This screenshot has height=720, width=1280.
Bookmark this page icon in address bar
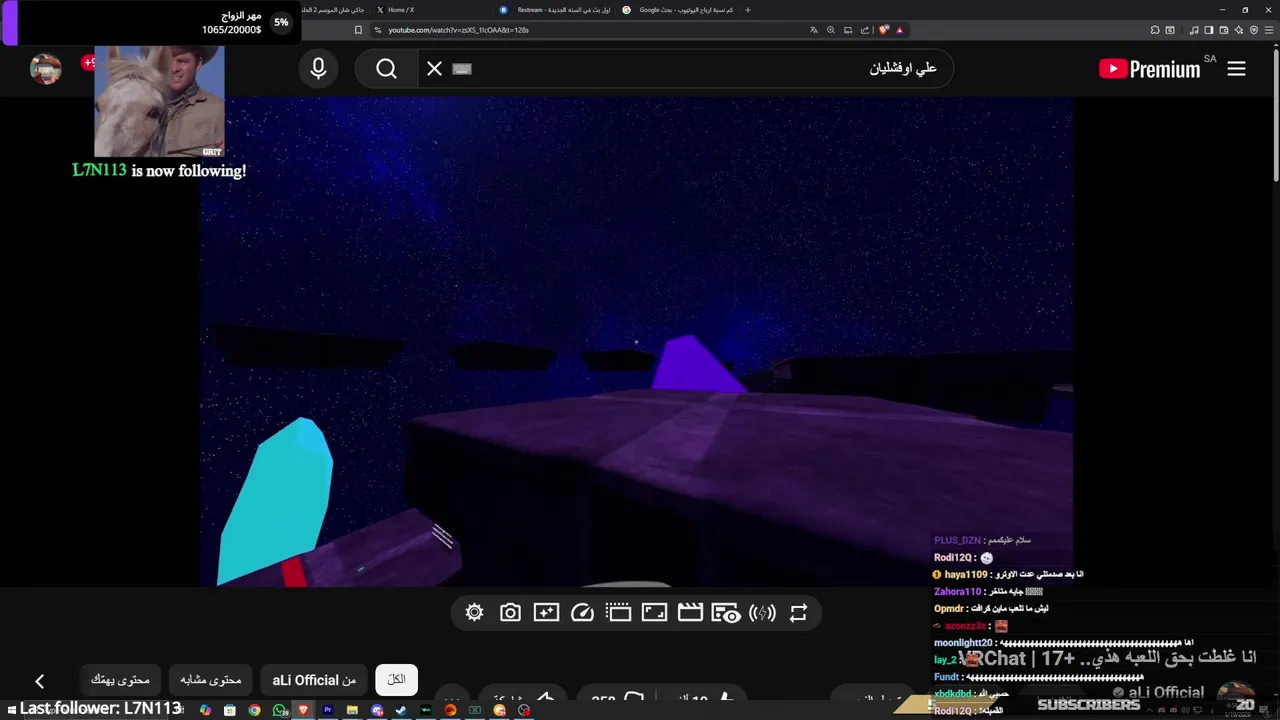click(x=358, y=30)
